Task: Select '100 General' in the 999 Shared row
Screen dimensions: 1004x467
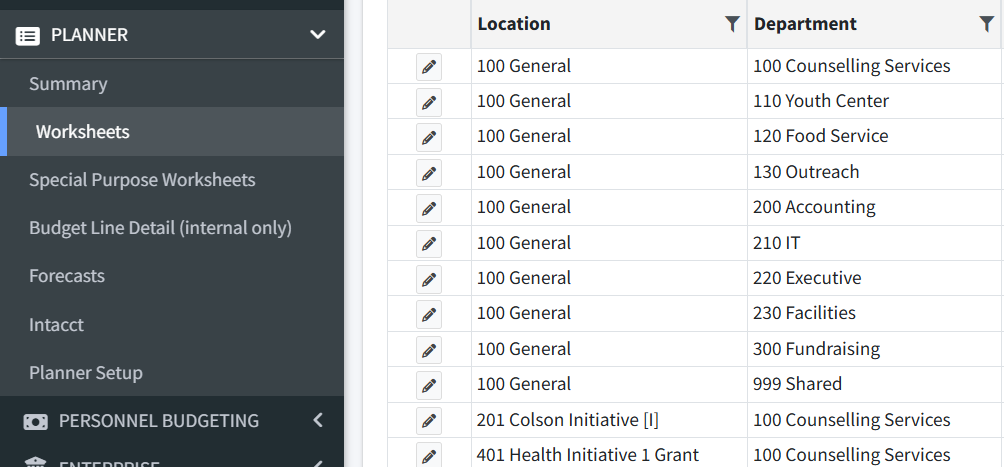Action: 609,384
